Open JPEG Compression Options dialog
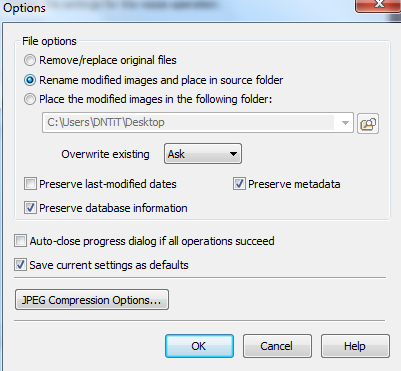The image size is (401, 371). [92, 300]
